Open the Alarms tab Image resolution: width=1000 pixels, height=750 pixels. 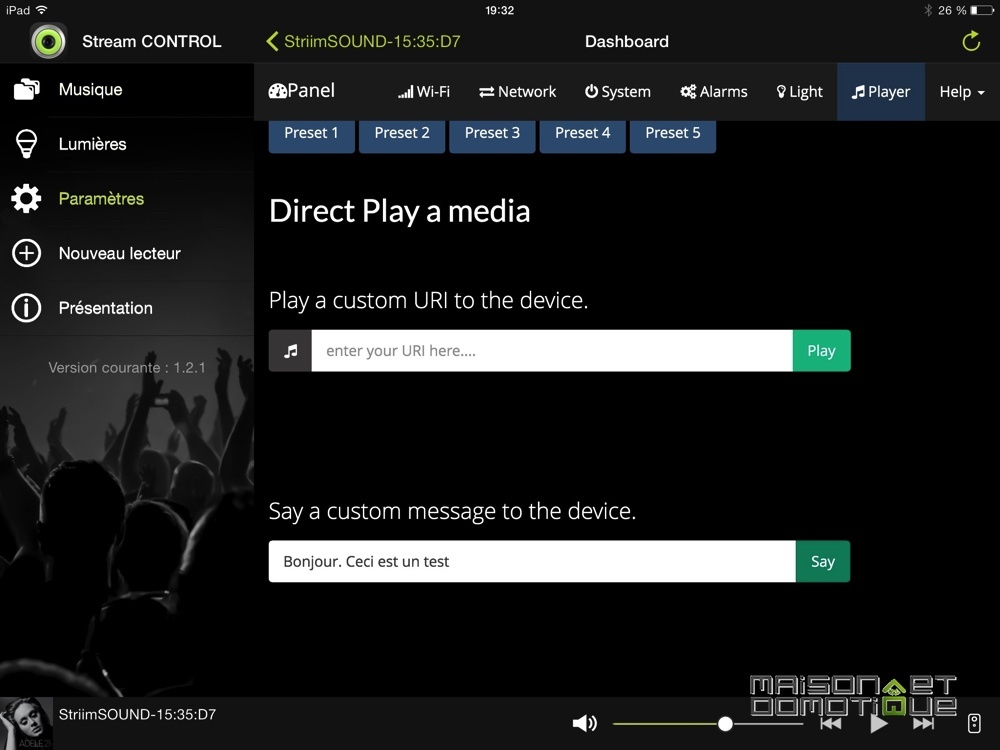714,92
